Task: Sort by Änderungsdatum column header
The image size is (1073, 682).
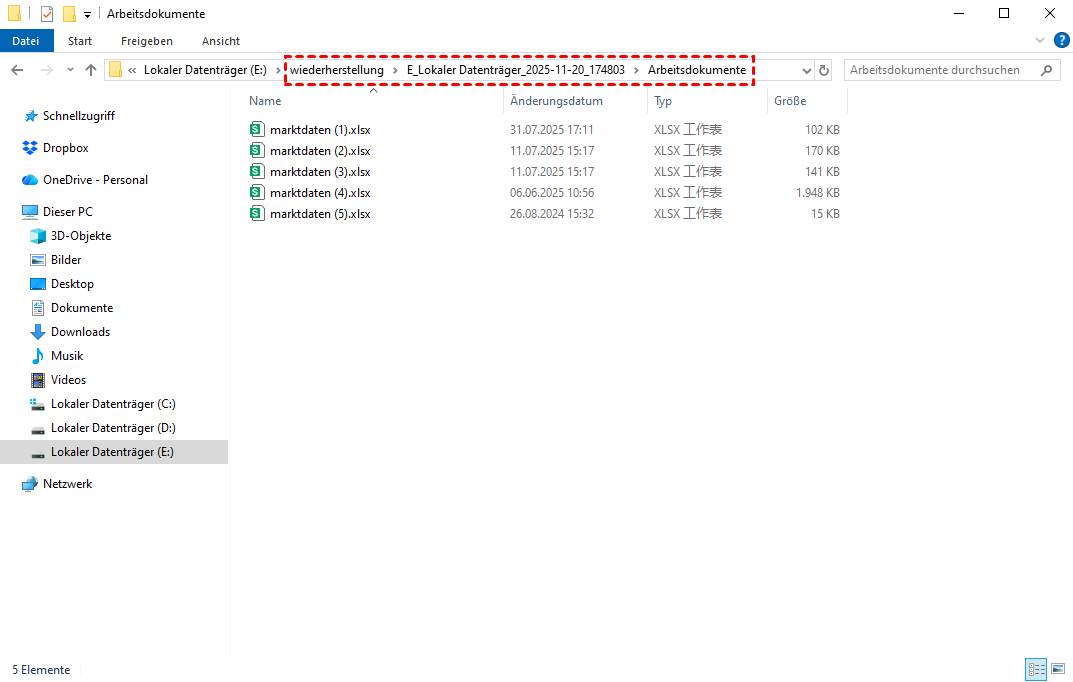Action: point(556,101)
